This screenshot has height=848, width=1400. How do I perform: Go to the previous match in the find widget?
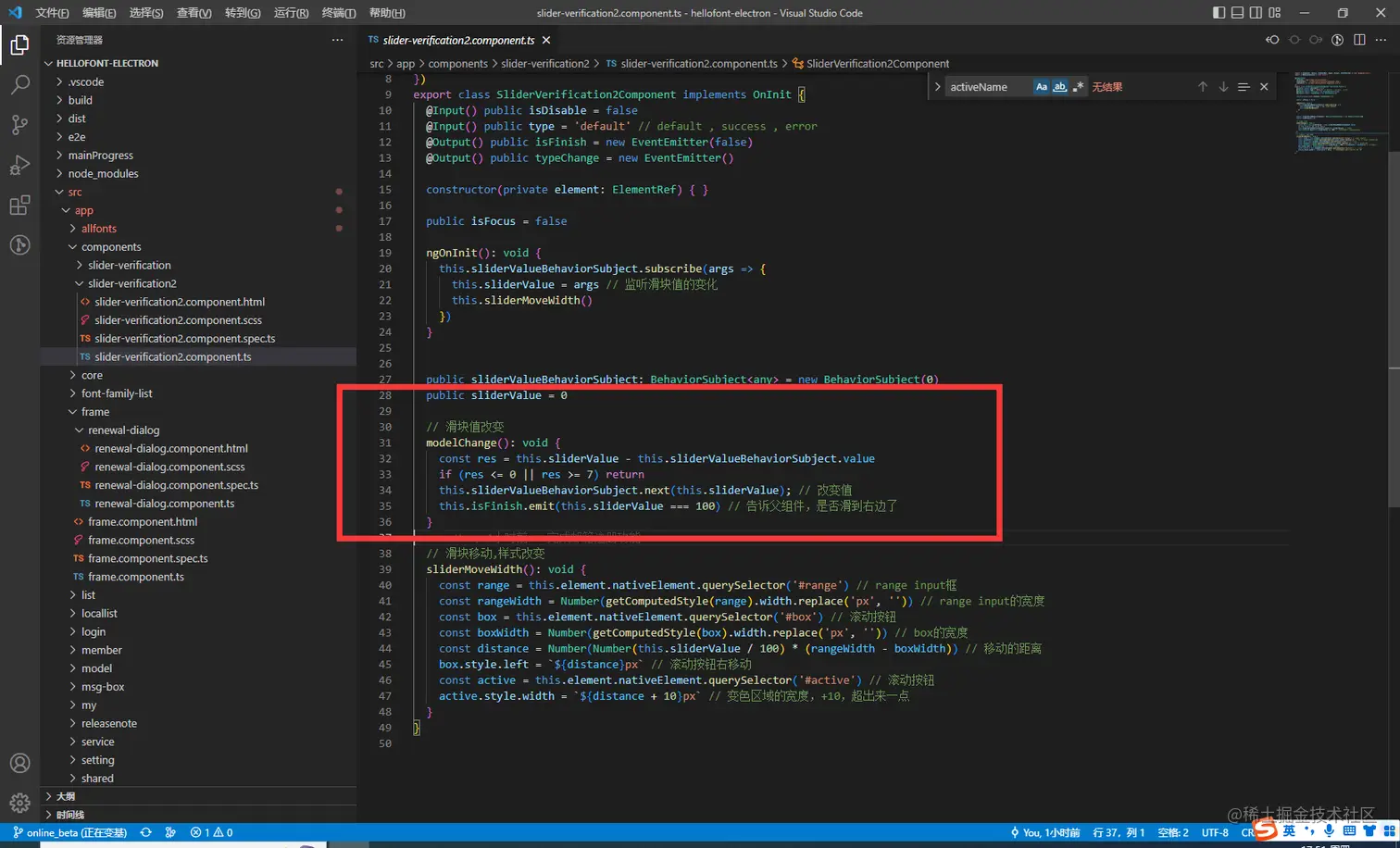tap(1203, 87)
